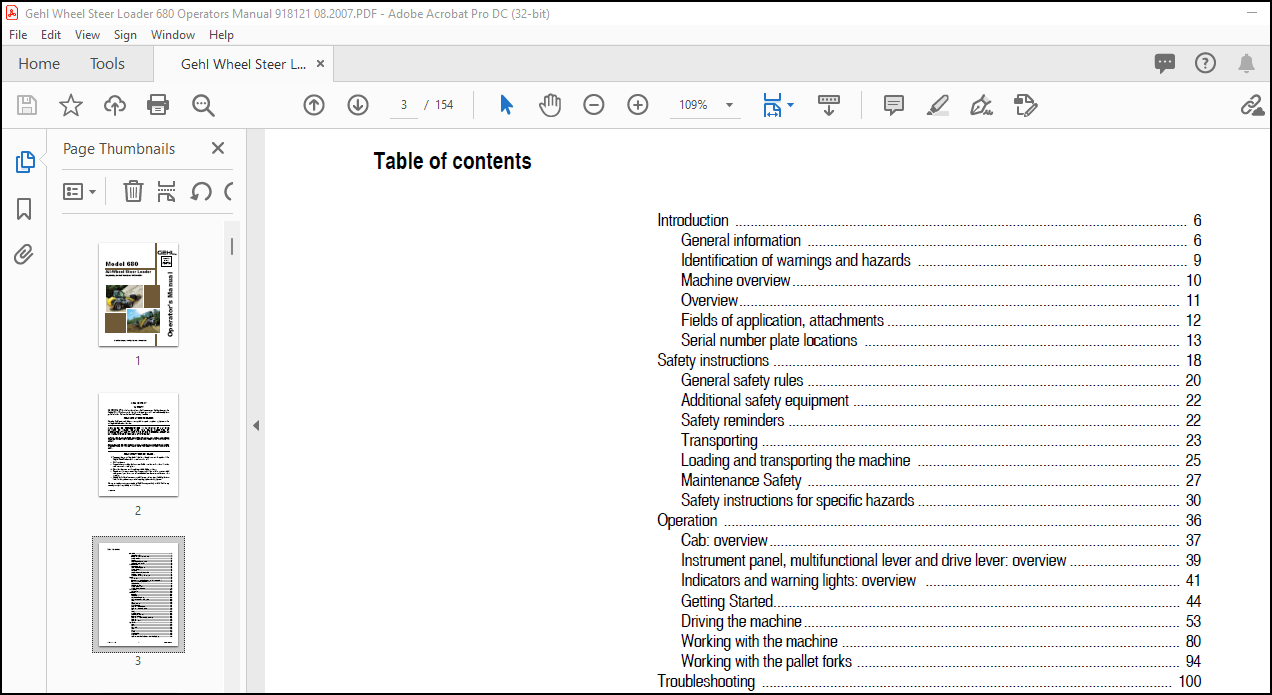Select the highlight text pen tool
This screenshot has width=1272, height=695.
point(938,105)
